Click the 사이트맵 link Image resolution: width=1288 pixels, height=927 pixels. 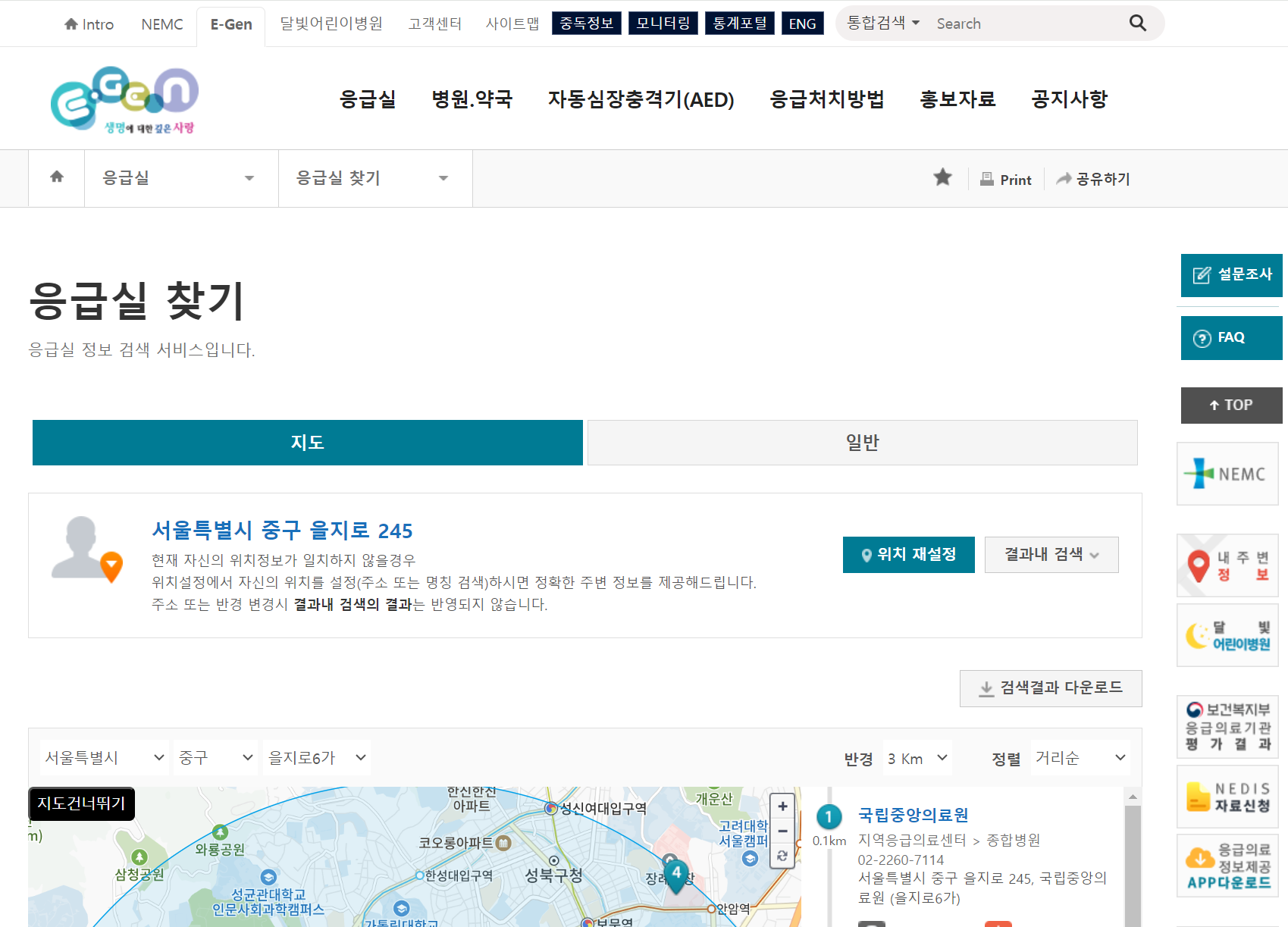point(512,23)
